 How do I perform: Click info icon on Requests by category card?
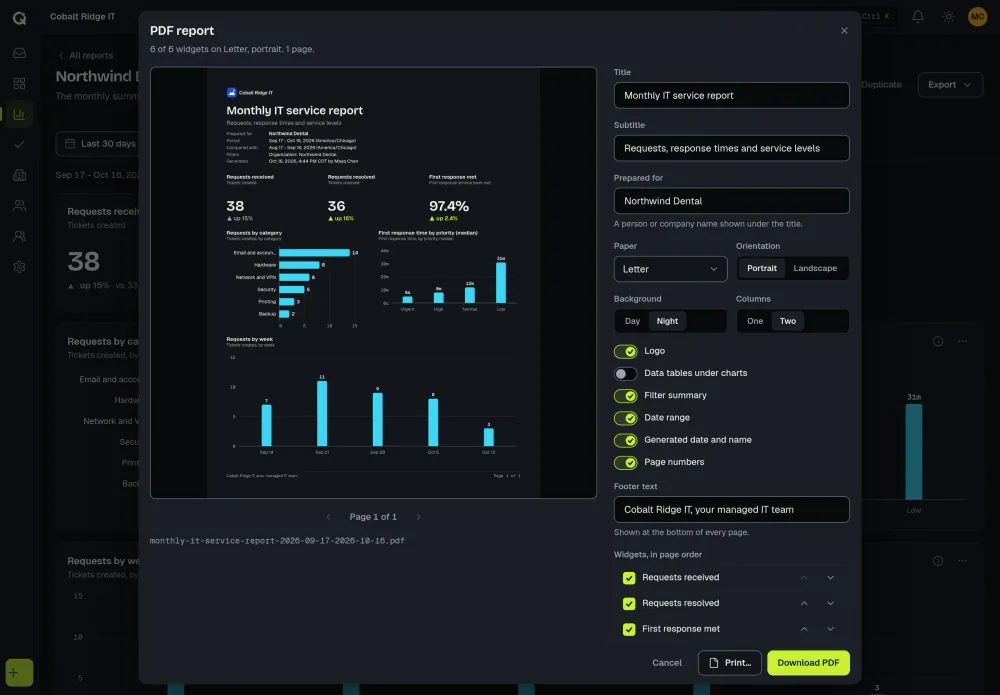938,341
